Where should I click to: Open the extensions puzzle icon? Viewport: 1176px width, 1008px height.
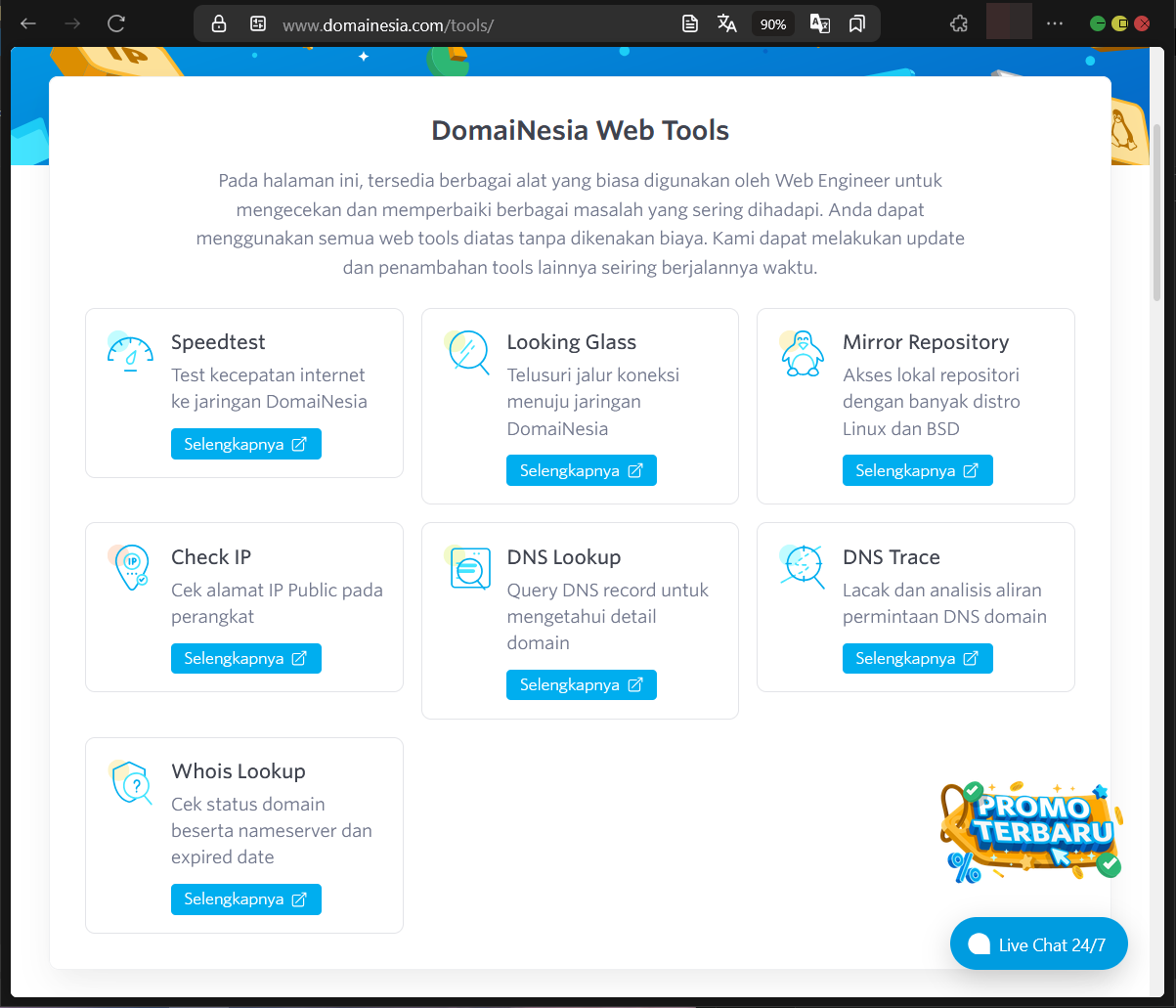959,23
